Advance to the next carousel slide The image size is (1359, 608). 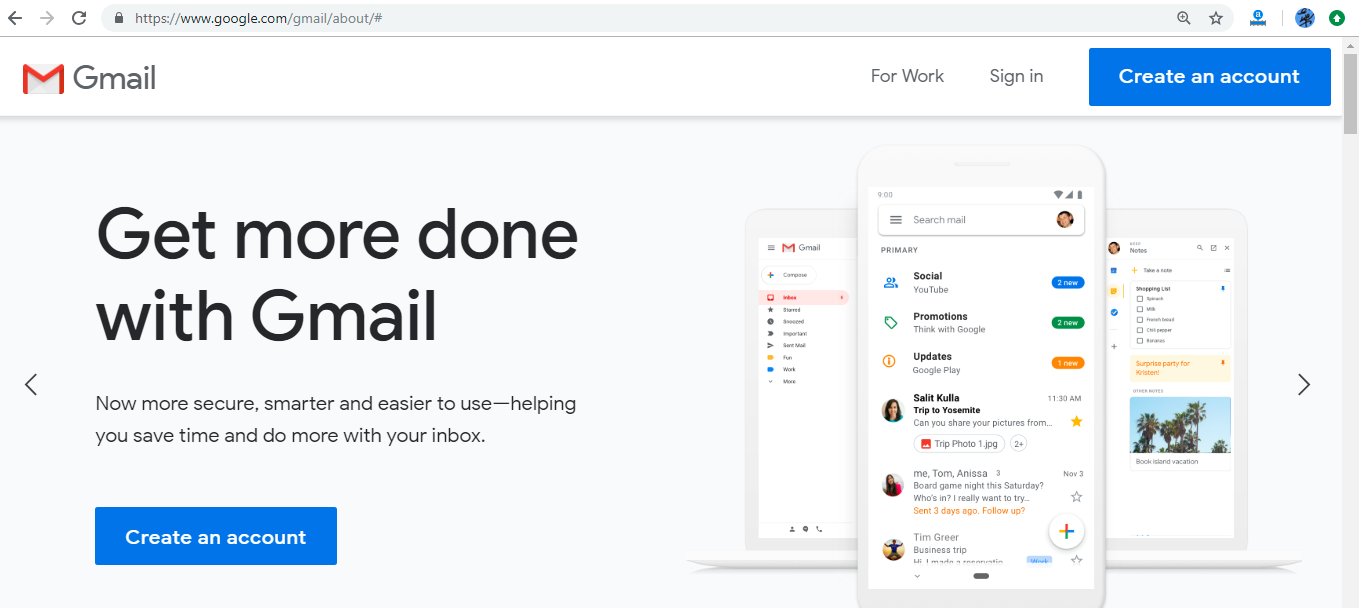coord(1303,384)
